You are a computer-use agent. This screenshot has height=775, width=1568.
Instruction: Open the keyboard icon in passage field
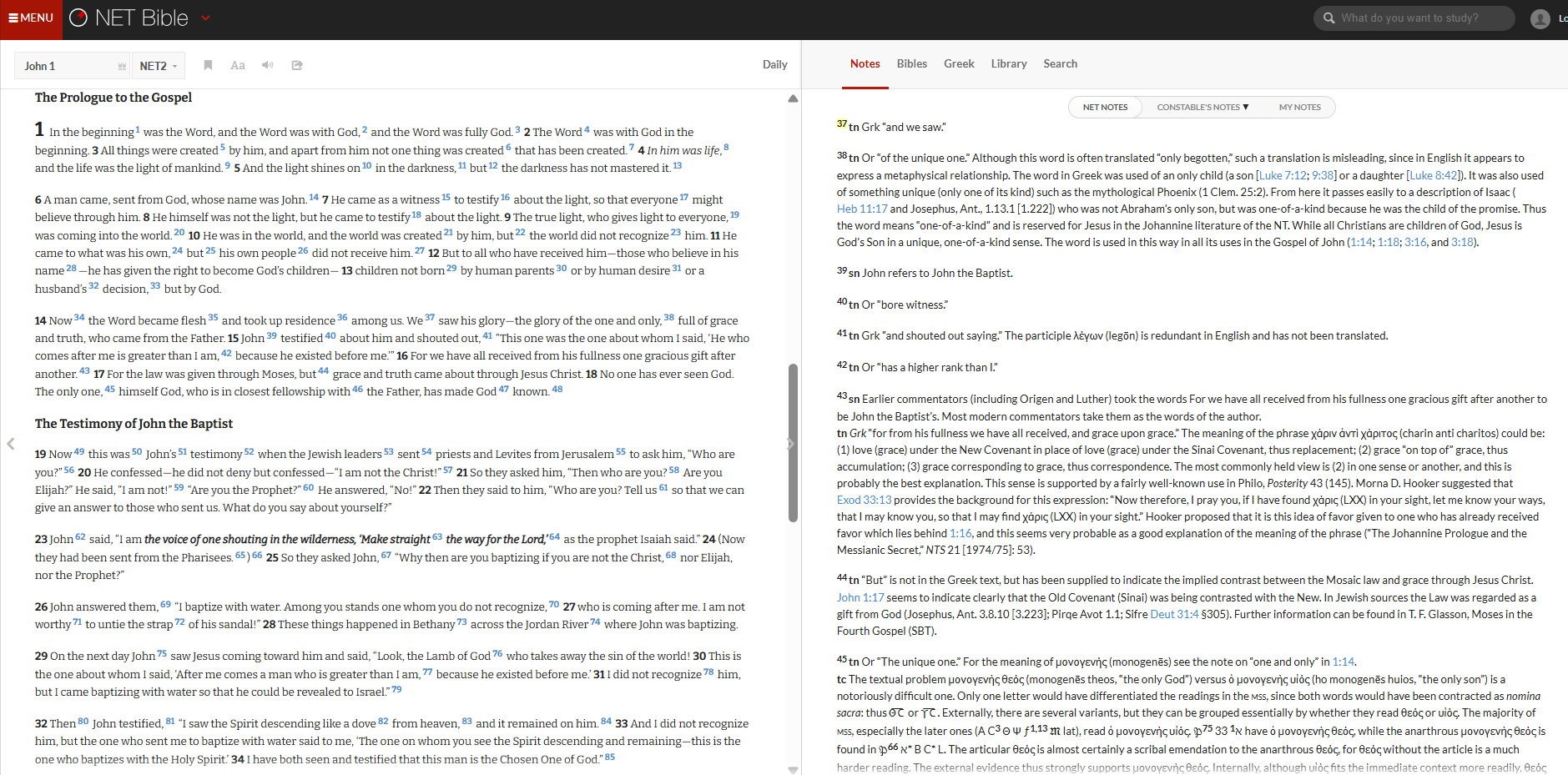(122, 66)
